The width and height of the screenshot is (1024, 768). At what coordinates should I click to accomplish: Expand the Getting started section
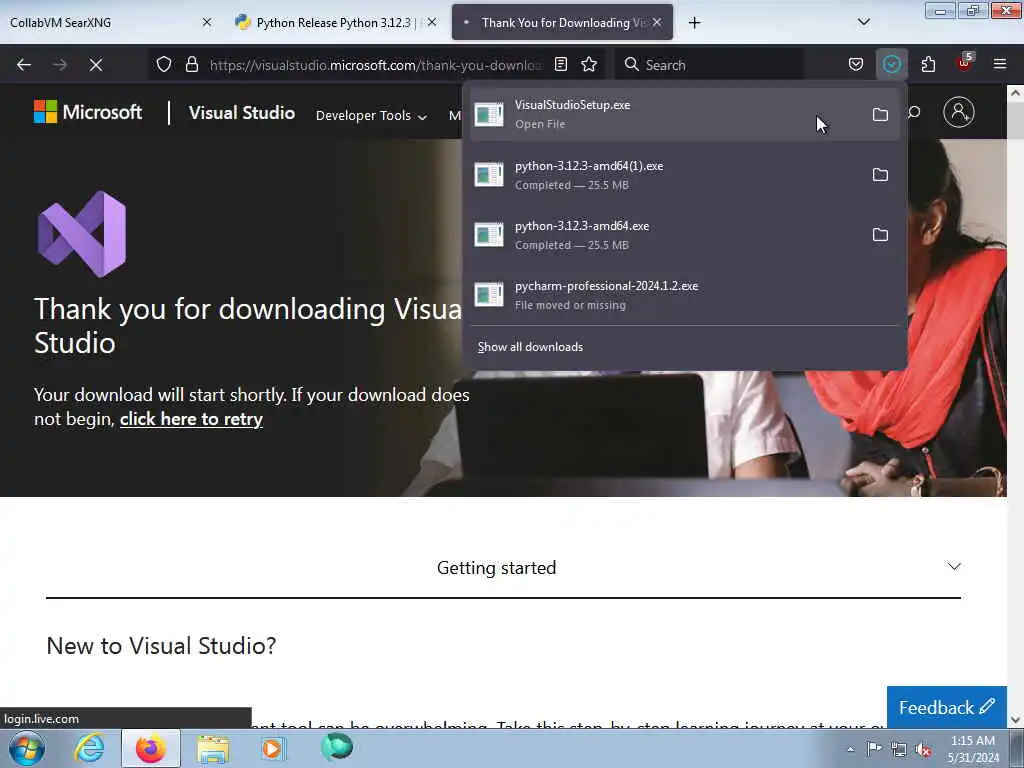point(503,567)
